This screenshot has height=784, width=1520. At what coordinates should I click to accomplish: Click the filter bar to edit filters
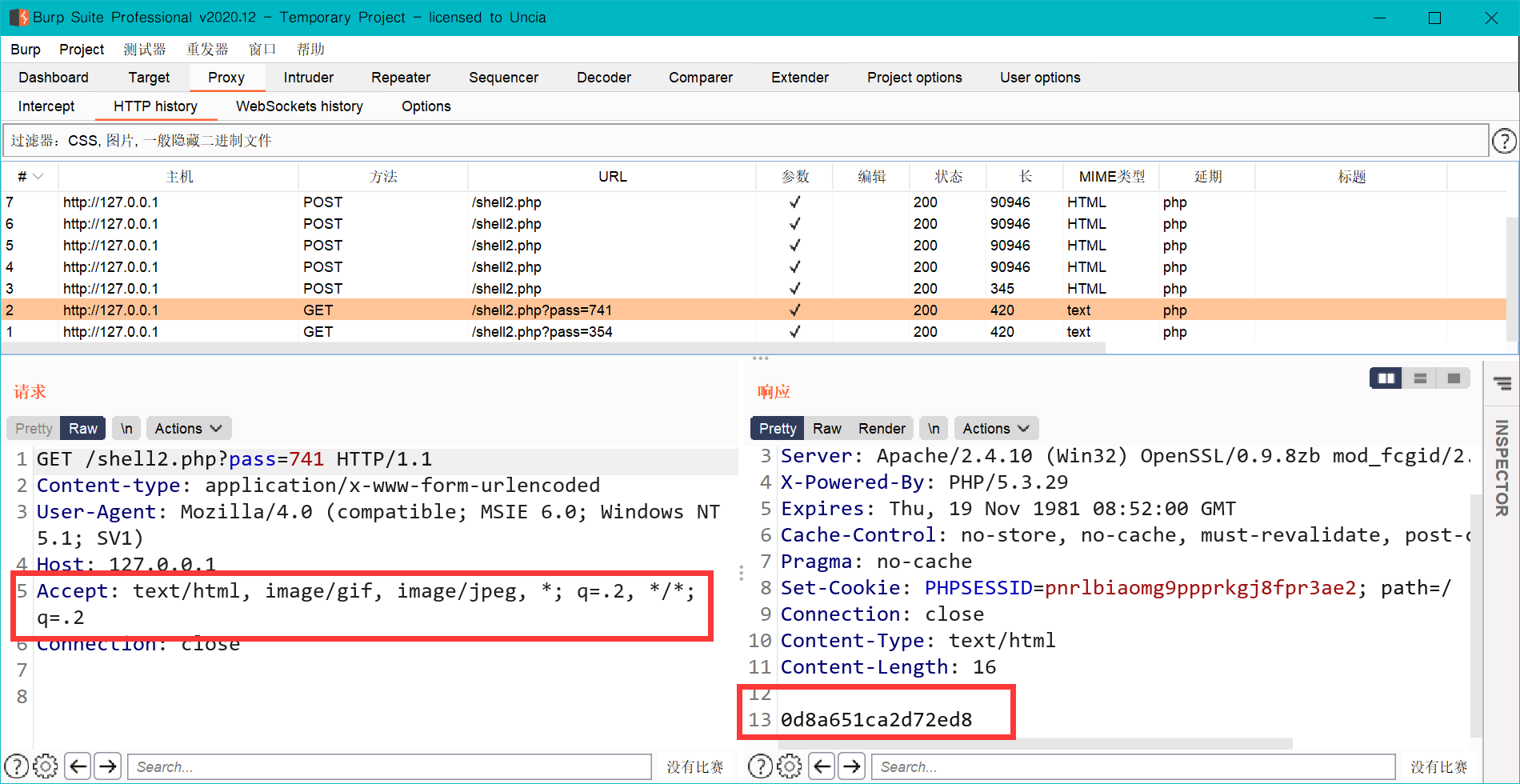click(746, 141)
